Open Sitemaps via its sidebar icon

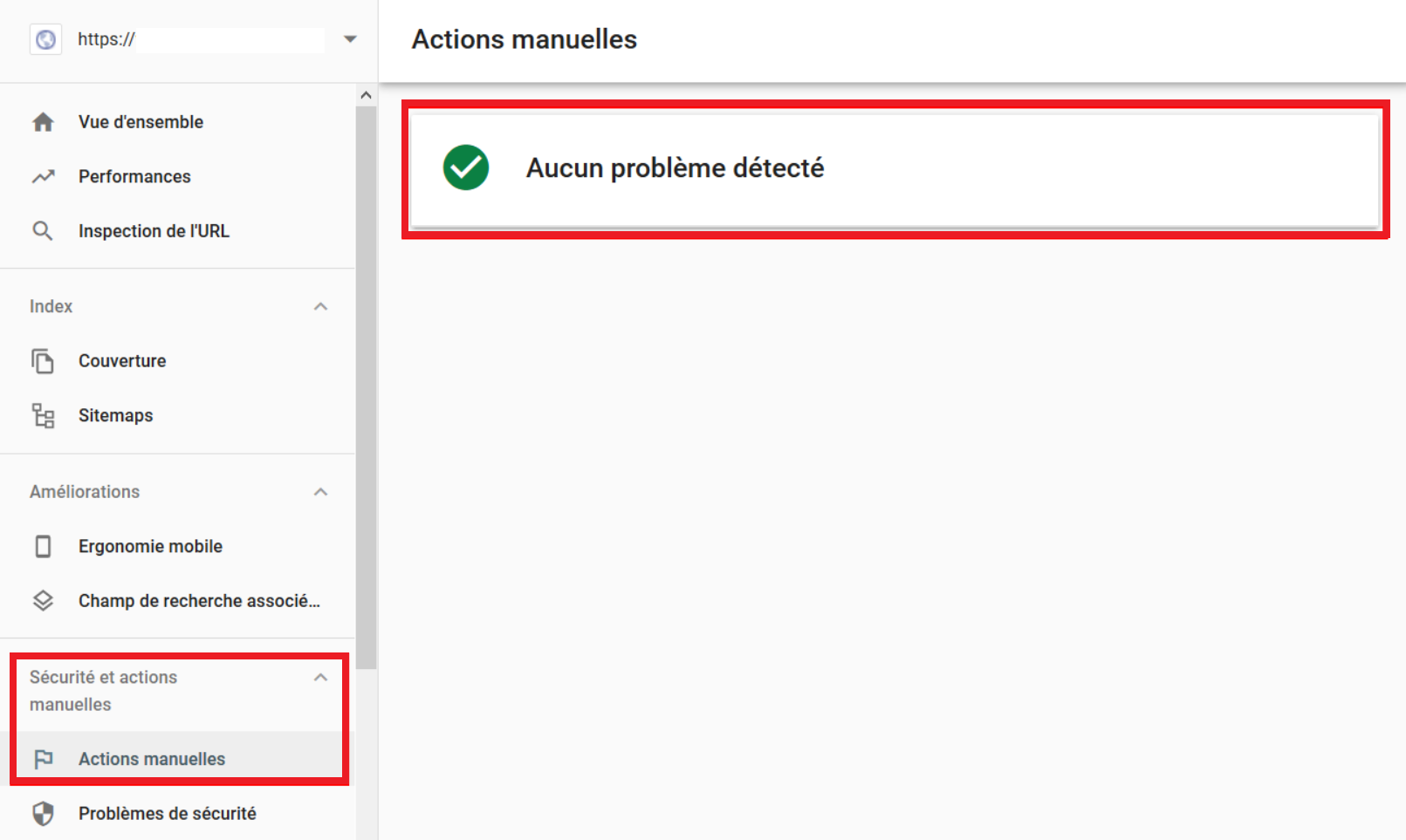43,415
